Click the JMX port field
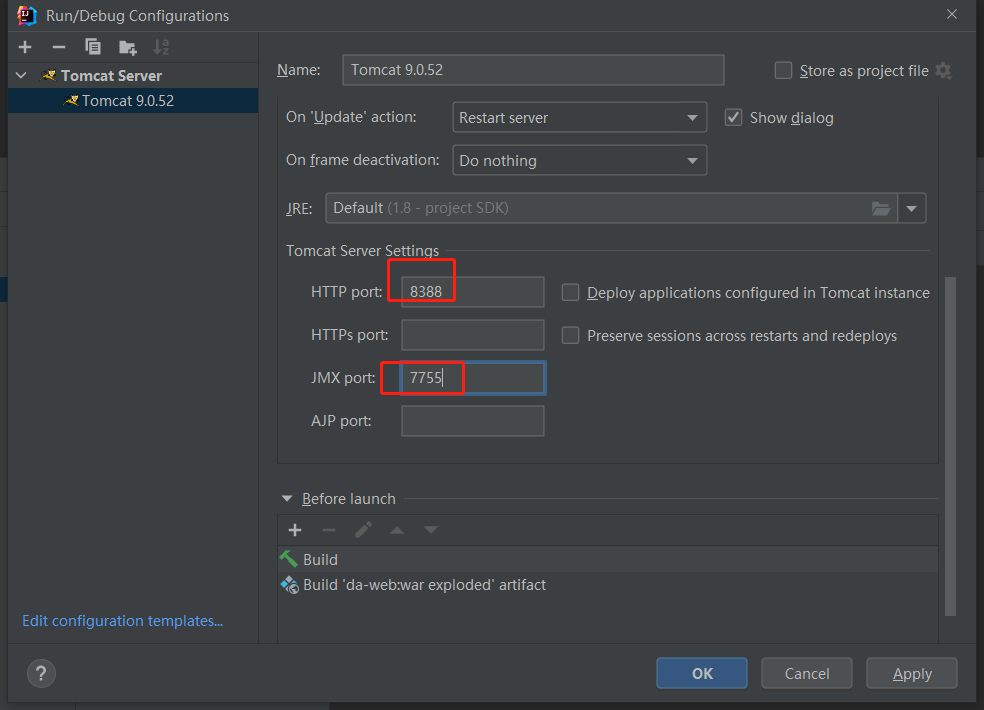The width and height of the screenshot is (984, 710). coord(473,377)
